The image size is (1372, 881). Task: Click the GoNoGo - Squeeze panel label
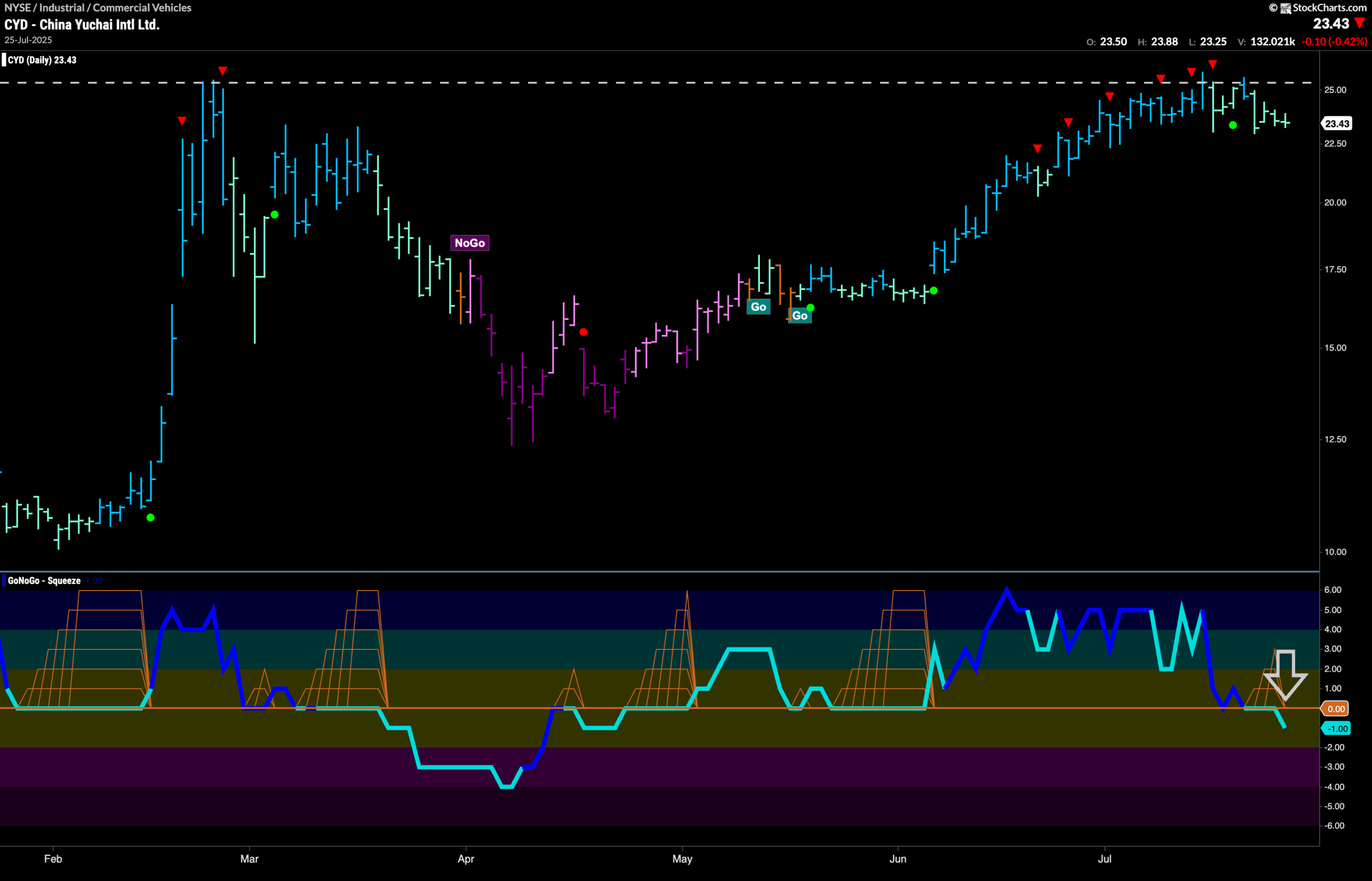[44, 581]
